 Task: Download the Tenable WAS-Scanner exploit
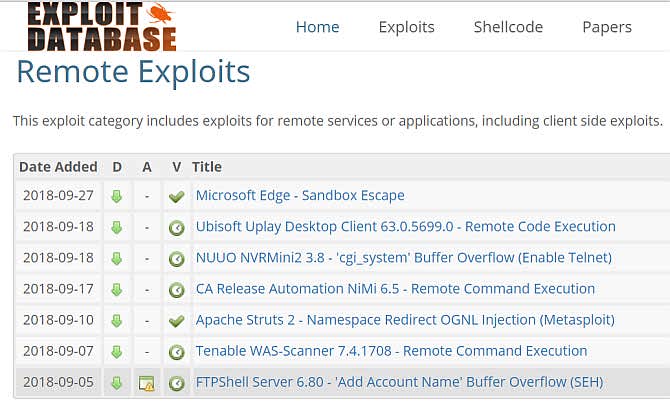[x=117, y=352]
